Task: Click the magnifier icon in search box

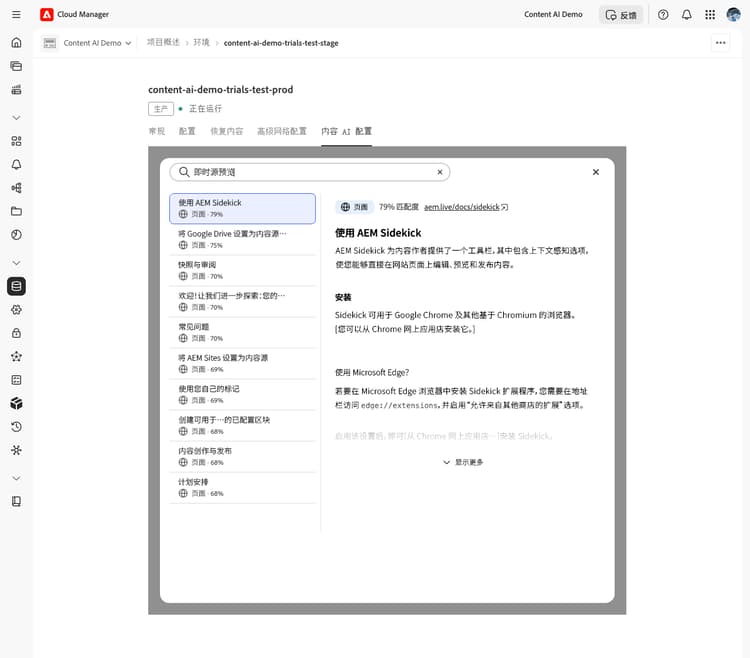Action: coord(184,172)
